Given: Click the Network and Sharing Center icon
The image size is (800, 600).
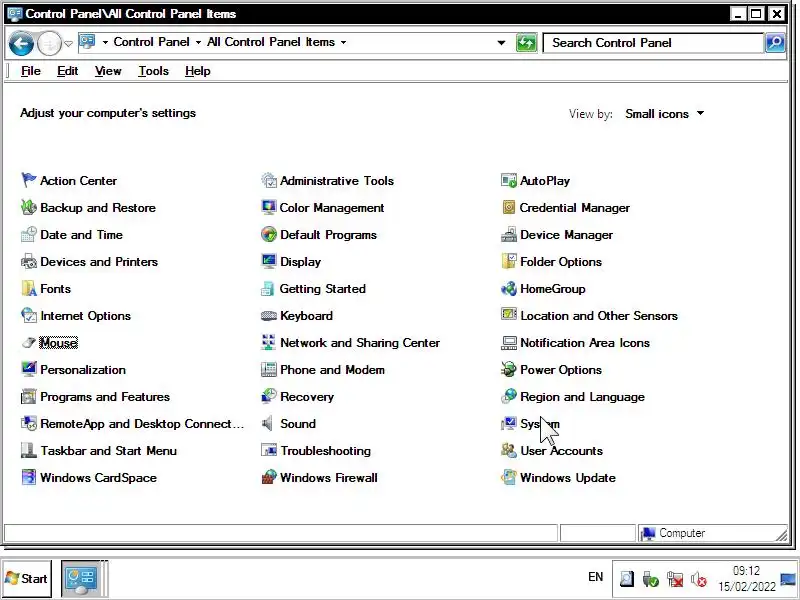Looking at the screenshot, I should click(x=268, y=342).
